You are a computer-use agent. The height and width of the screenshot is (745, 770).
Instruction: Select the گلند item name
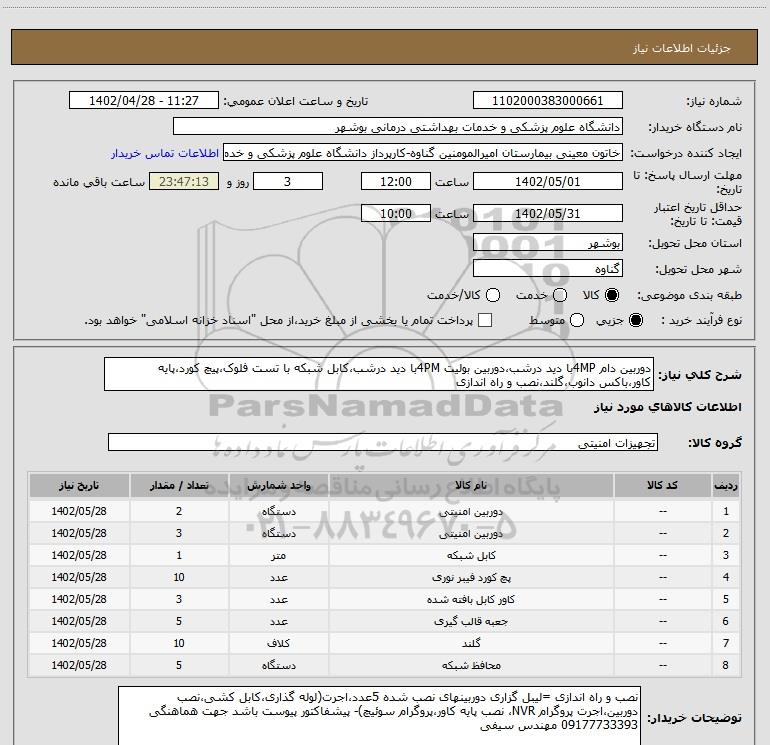471,643
